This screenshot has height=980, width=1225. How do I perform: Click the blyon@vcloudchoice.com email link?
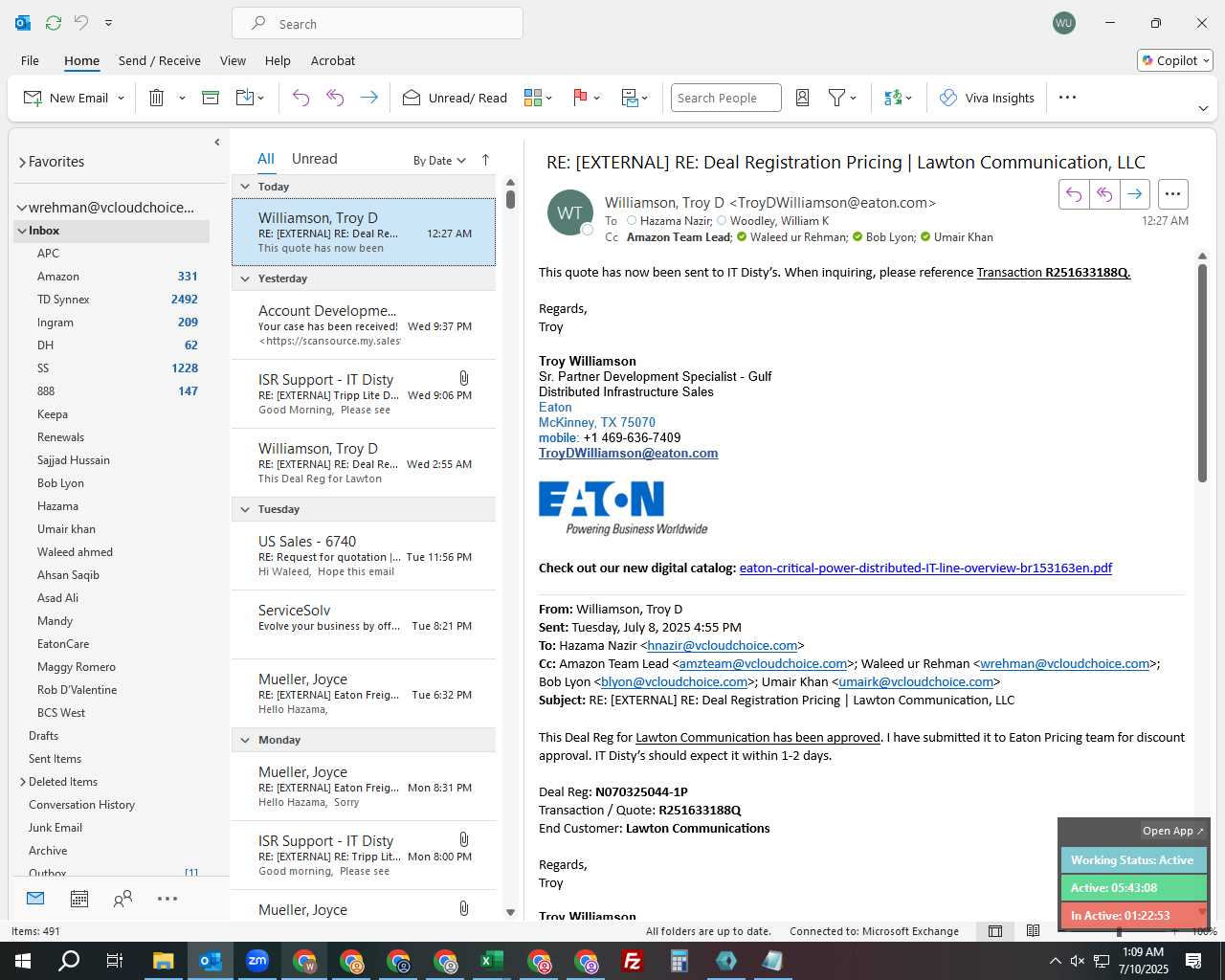tap(675, 681)
